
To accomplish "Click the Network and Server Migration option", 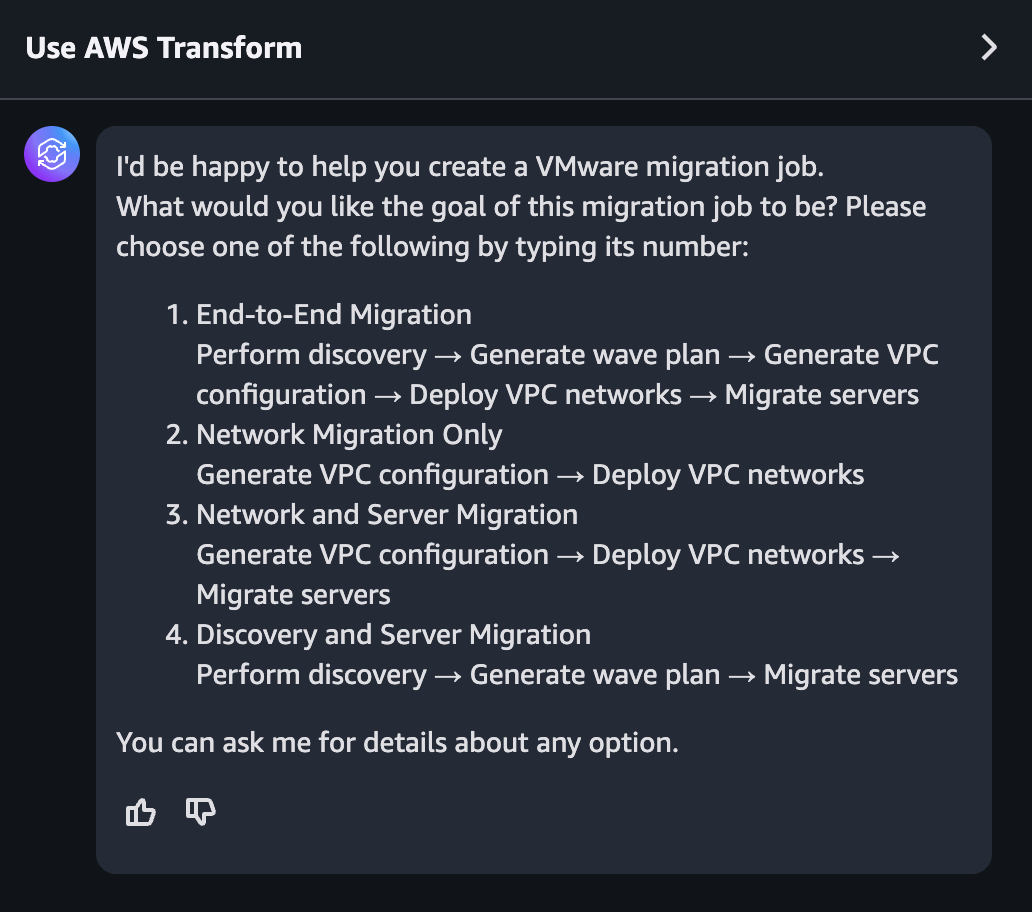I will [388, 514].
